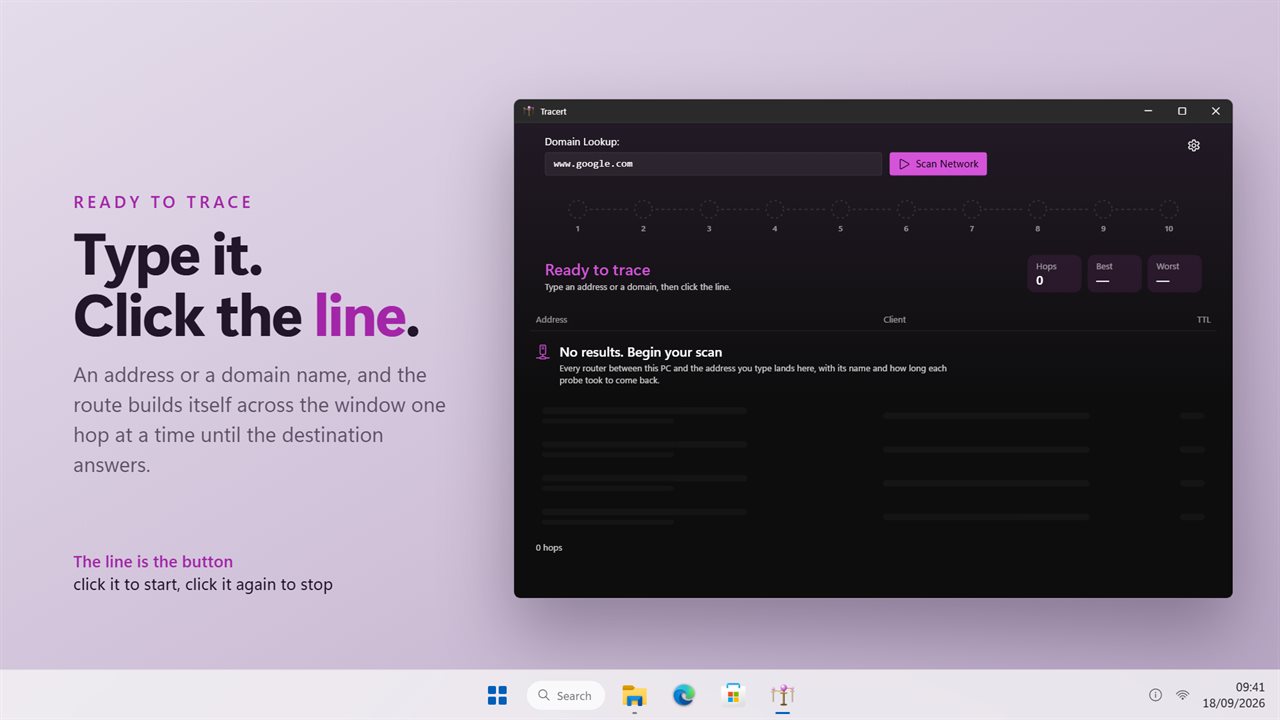Open the taskbar clock and date

pyautogui.click(x=1236, y=695)
